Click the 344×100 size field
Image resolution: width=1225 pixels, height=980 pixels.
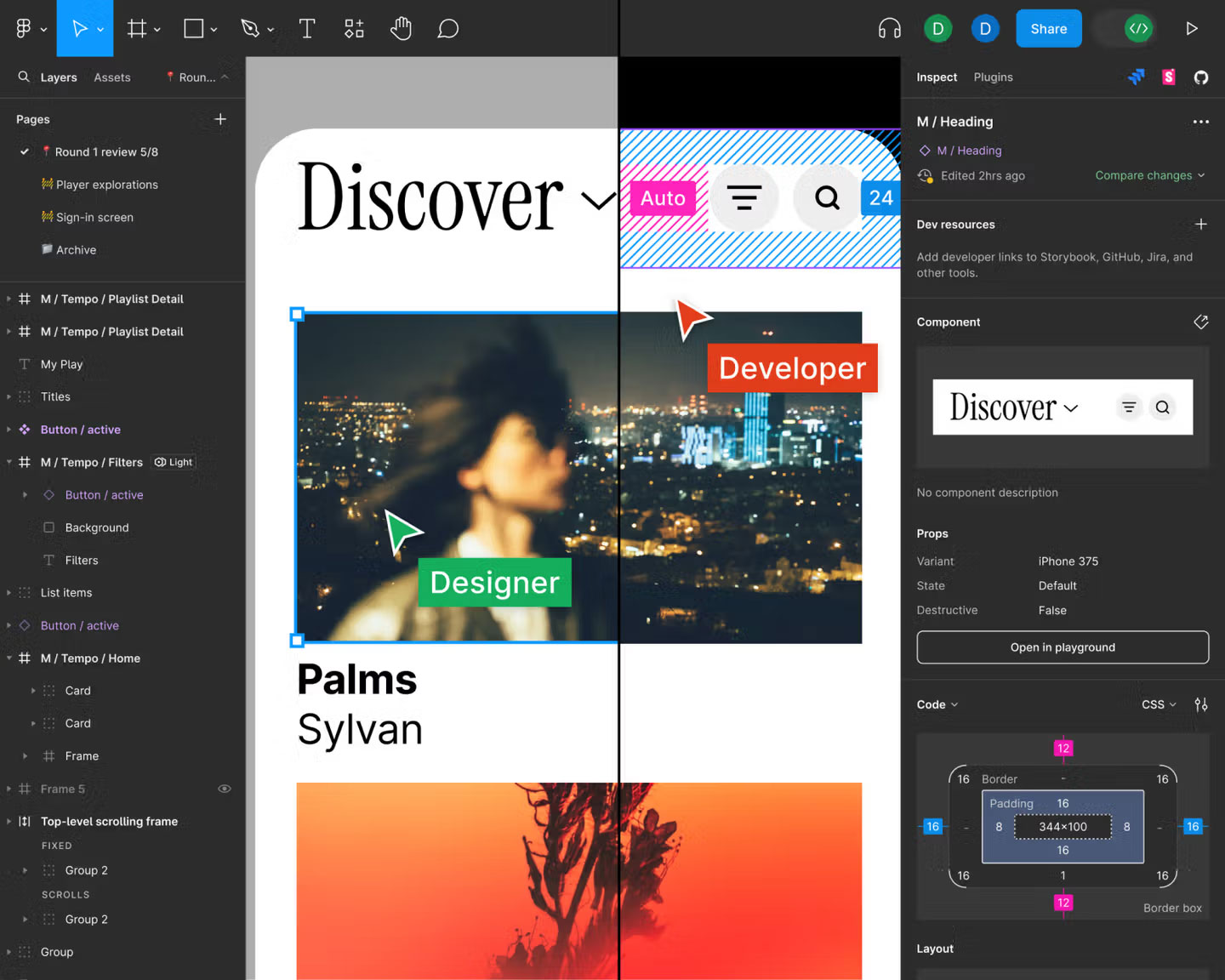(x=1063, y=826)
